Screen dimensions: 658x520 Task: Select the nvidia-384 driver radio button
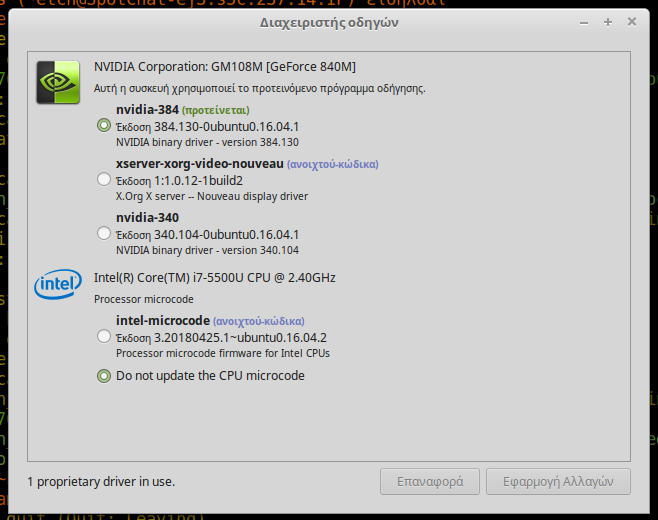pyautogui.click(x=104, y=125)
